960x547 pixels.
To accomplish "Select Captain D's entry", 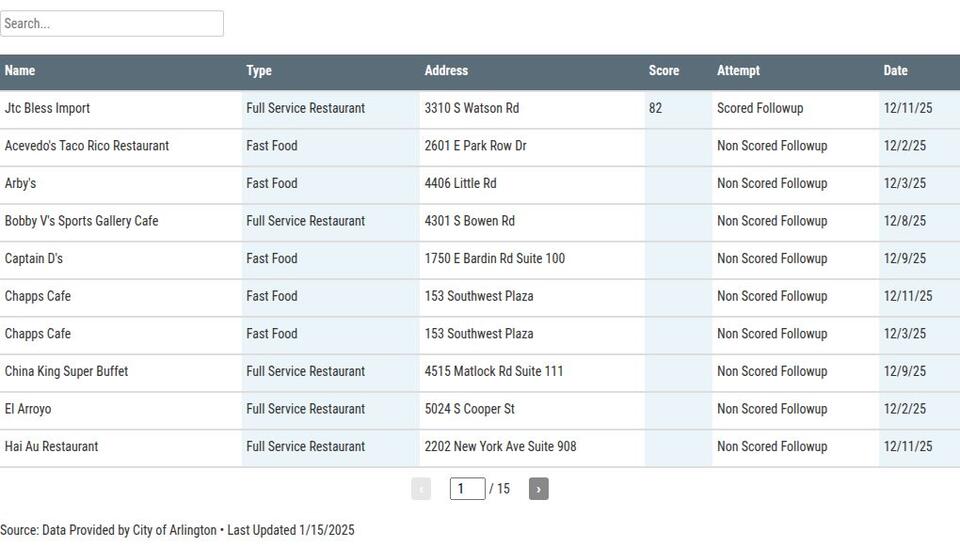I will point(34,259).
